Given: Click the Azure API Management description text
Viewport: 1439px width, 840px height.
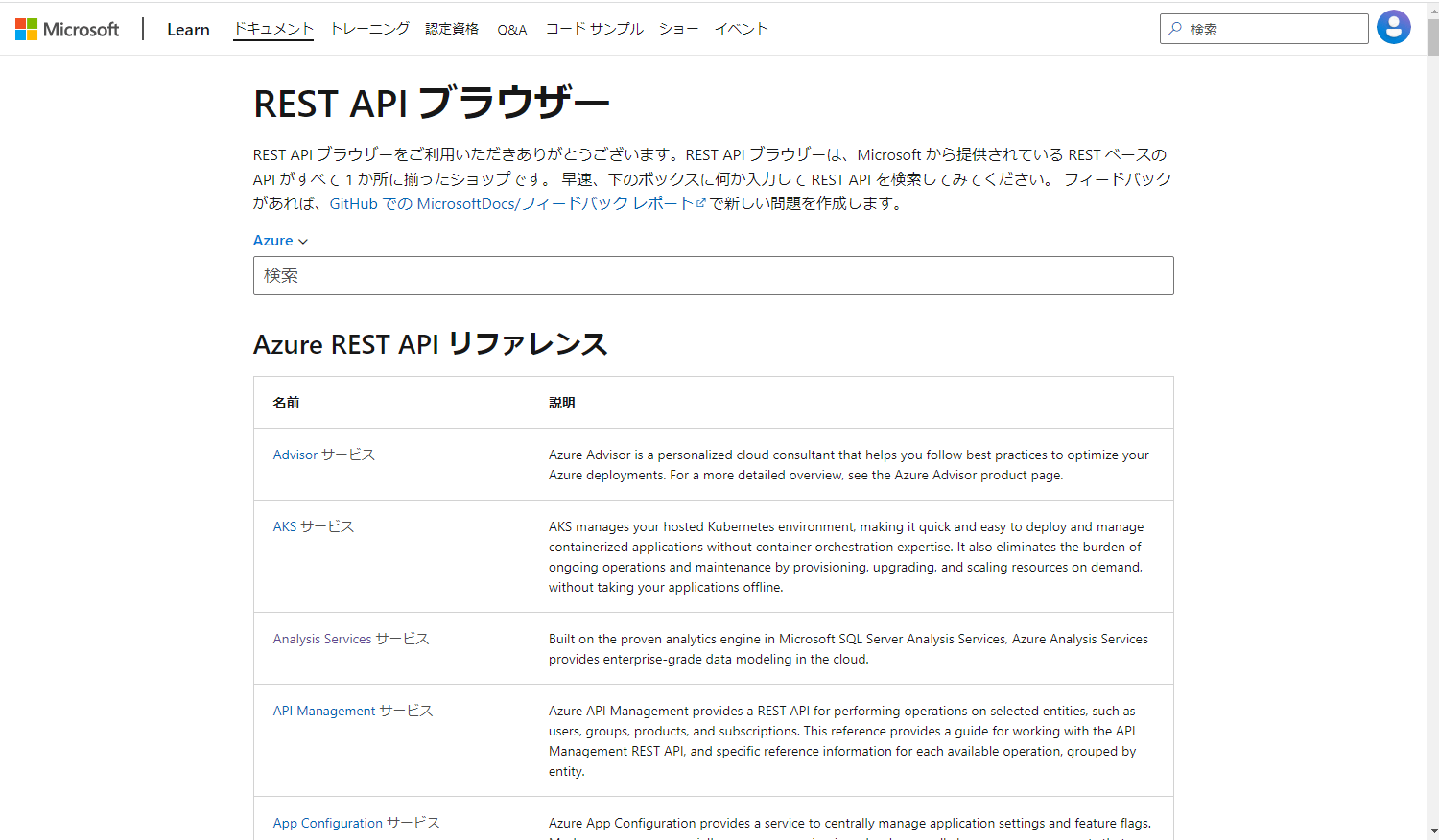Looking at the screenshot, I should click(x=842, y=741).
